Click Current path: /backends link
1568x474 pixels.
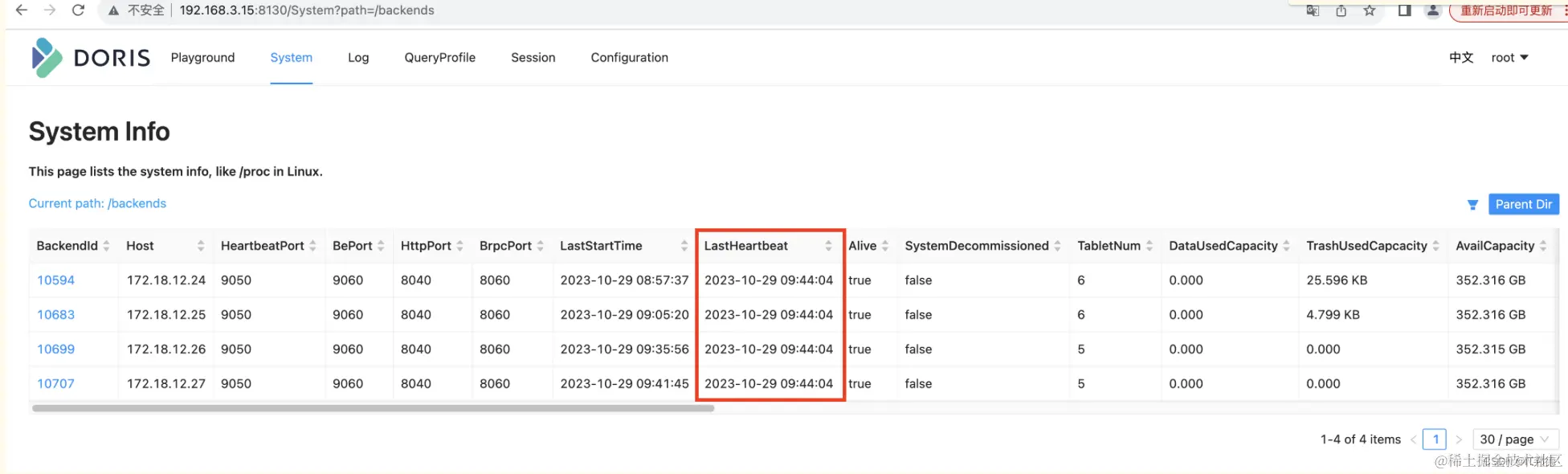click(97, 203)
